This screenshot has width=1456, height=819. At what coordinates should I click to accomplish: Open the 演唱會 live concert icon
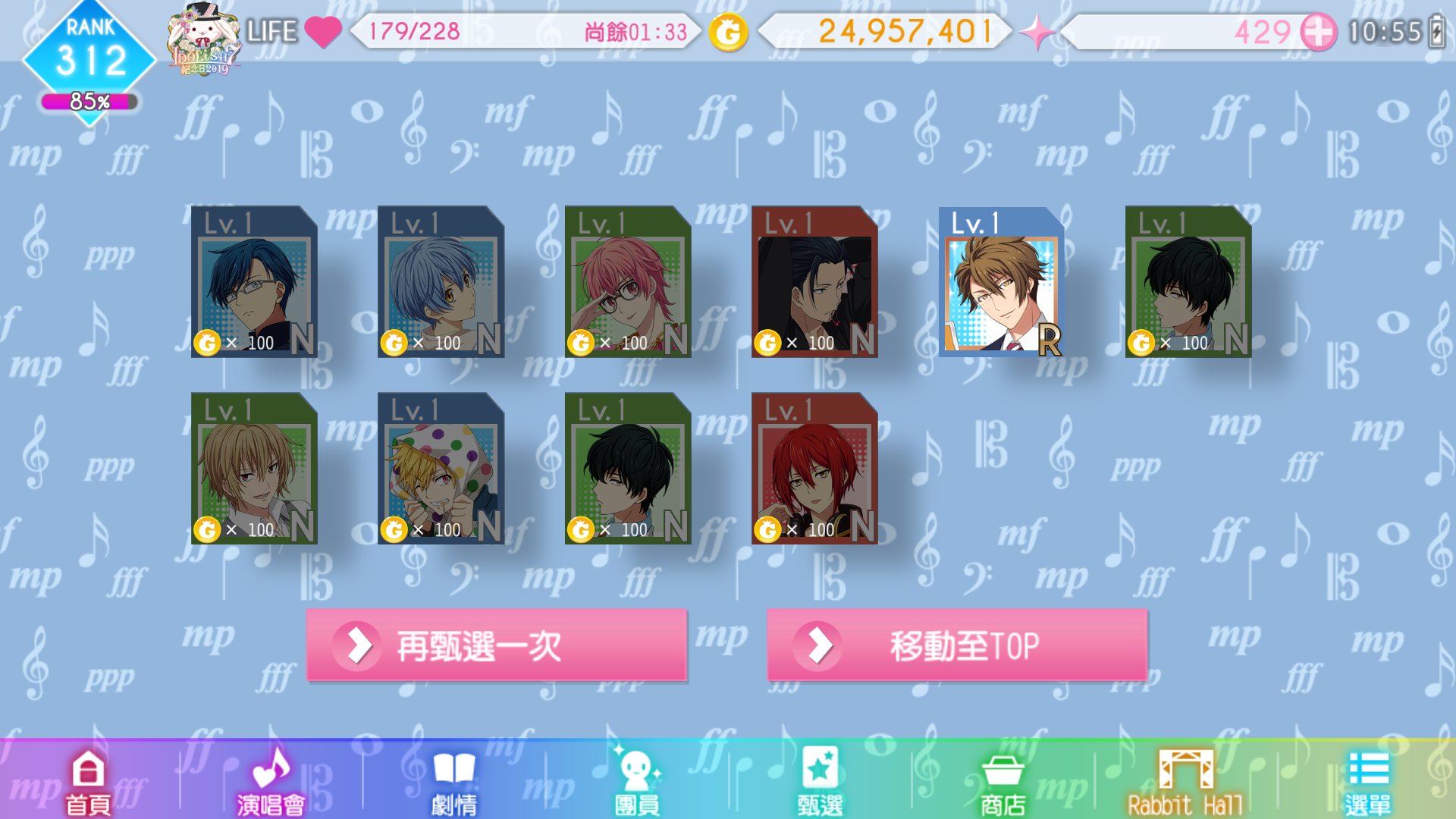pyautogui.click(x=271, y=783)
